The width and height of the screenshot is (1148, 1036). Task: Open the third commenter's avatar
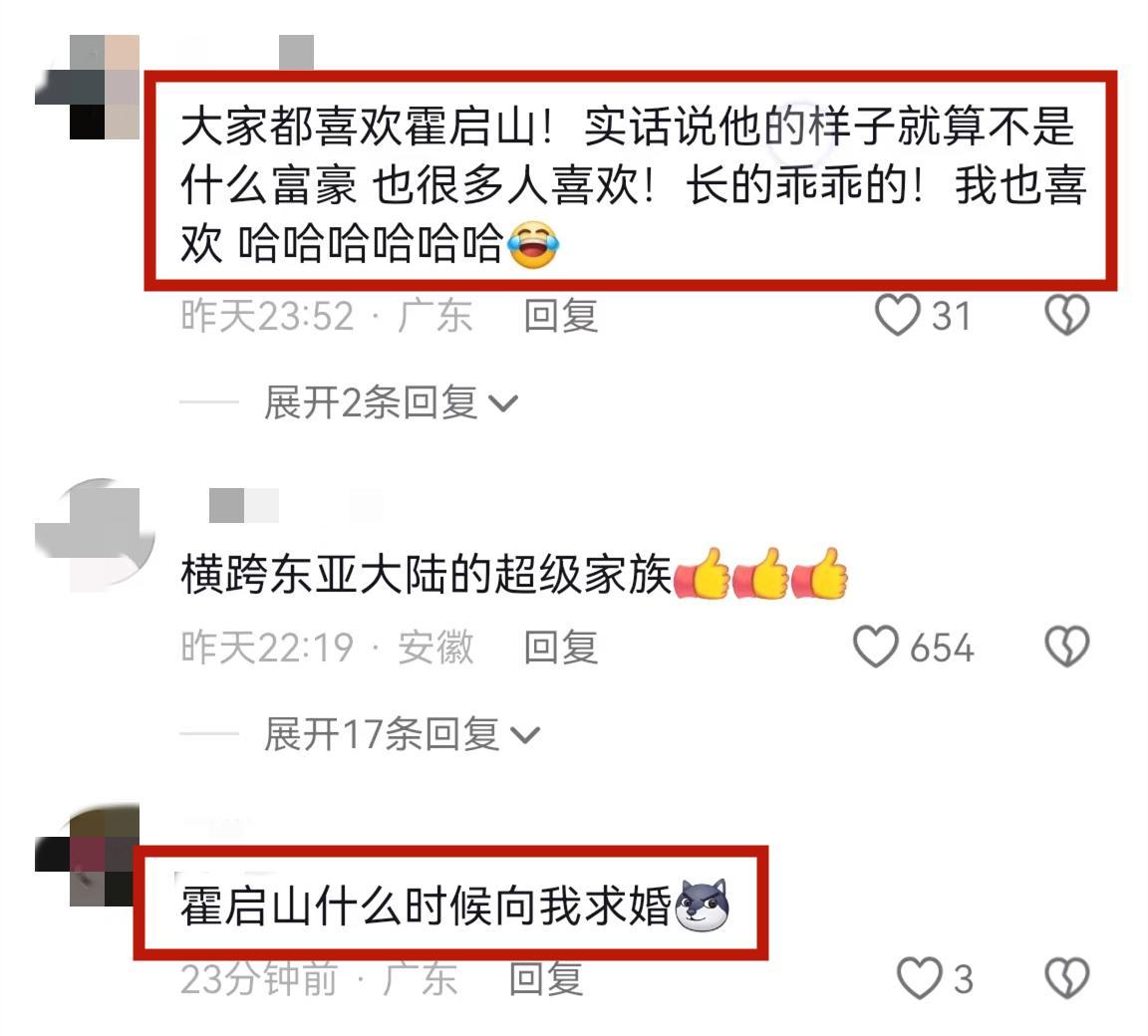point(88,855)
